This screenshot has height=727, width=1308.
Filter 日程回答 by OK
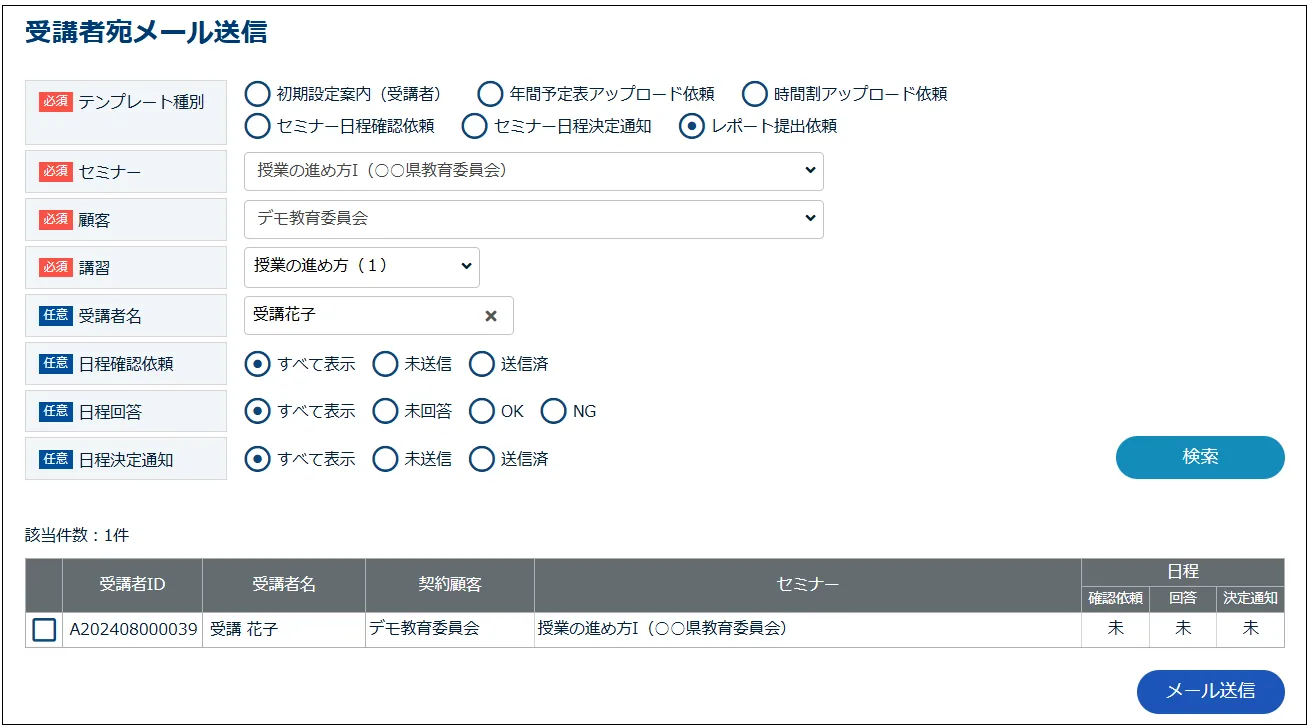tap(482, 411)
